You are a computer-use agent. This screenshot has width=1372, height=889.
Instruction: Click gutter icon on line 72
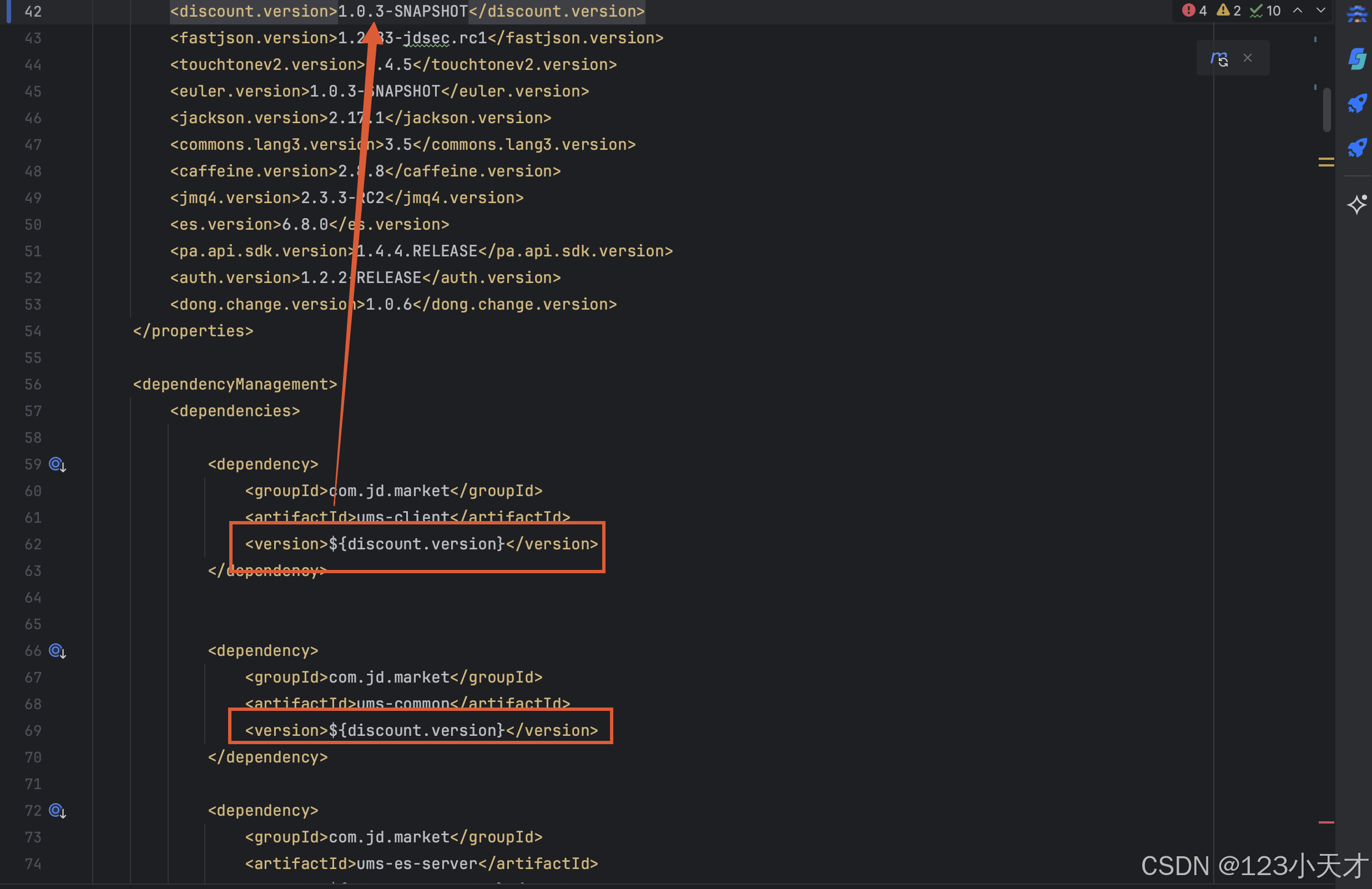coord(57,811)
